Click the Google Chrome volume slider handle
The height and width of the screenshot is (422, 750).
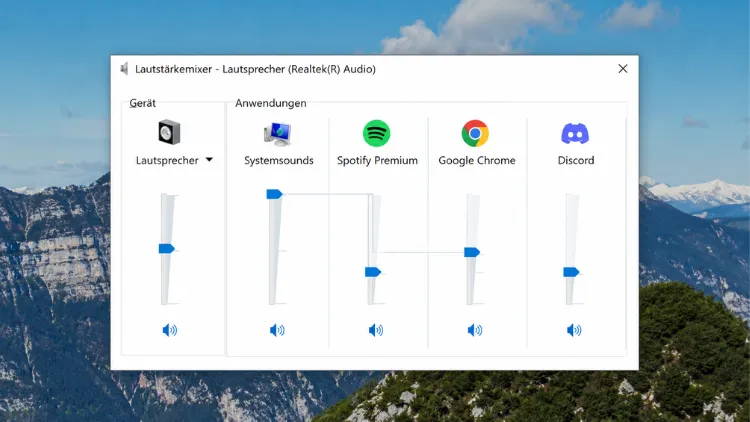tap(472, 252)
